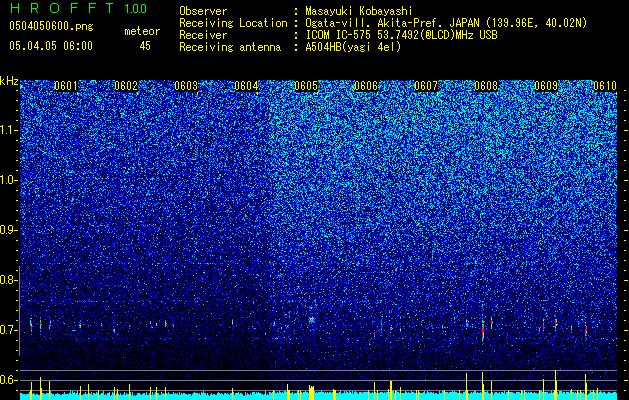
Task: Click the 0605 time marker
Action: 306,86
